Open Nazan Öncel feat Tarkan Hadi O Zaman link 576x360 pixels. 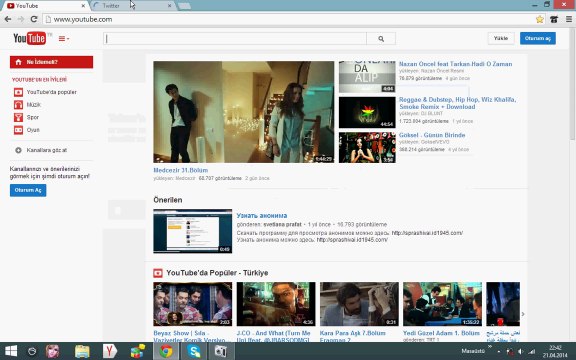click(456, 64)
